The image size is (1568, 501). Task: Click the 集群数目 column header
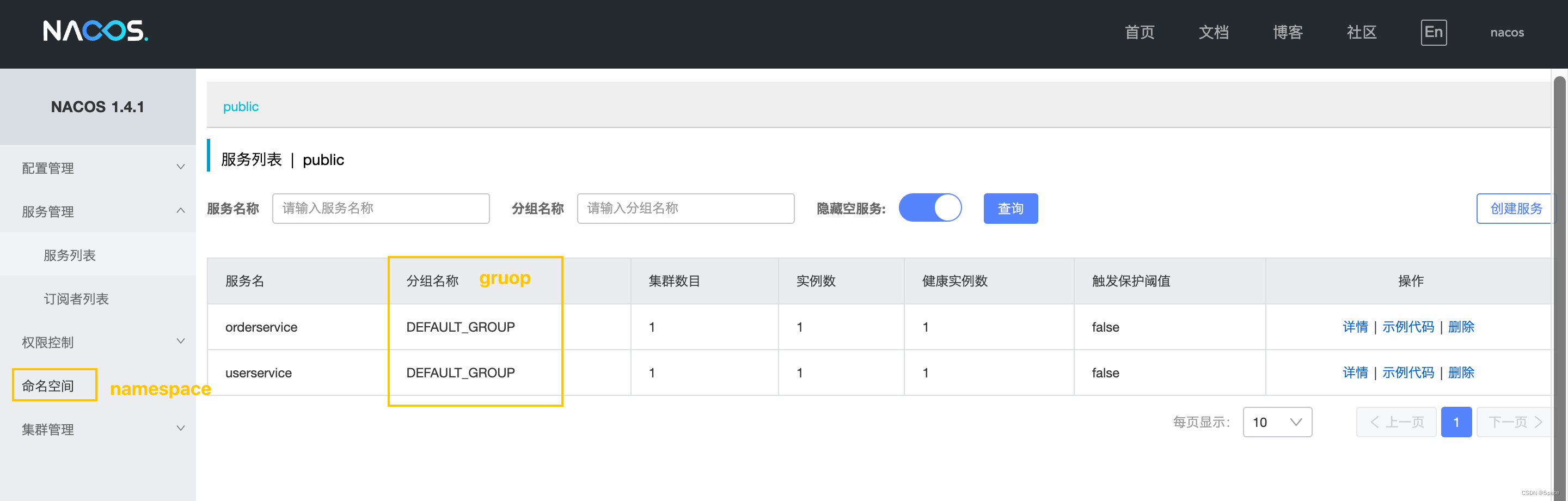pyautogui.click(x=674, y=280)
